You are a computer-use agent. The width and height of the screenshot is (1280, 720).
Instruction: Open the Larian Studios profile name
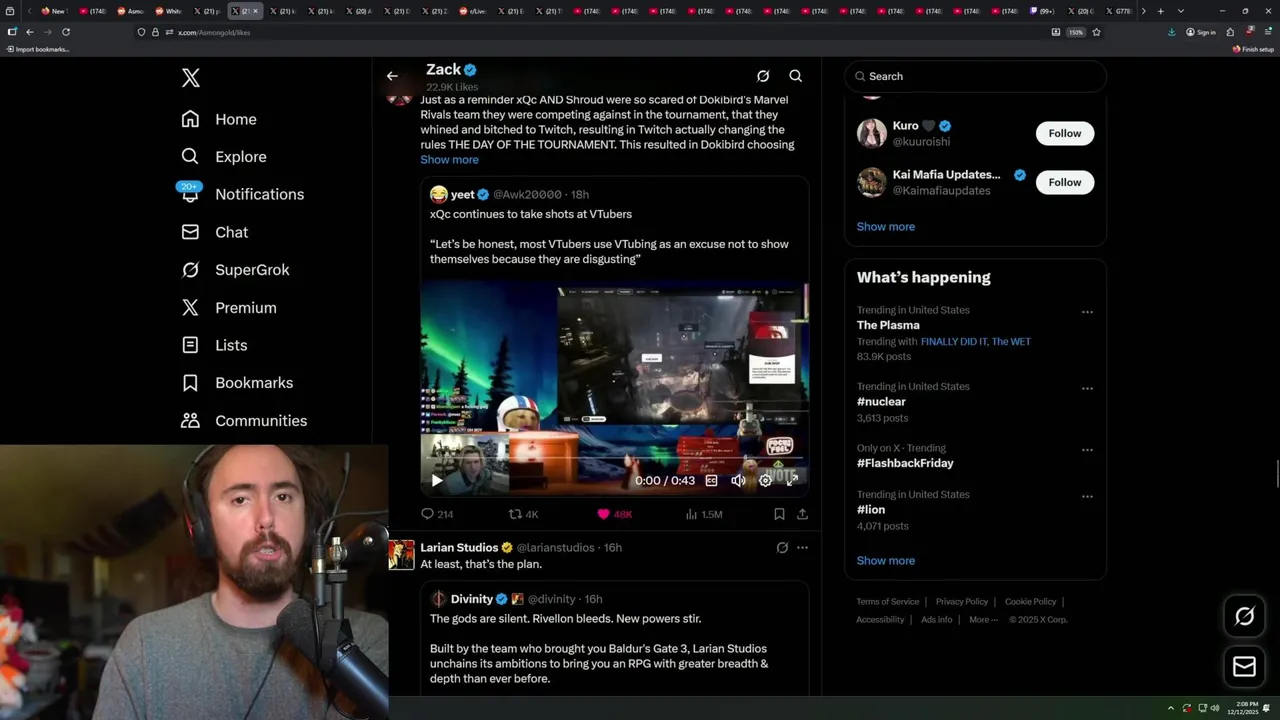[x=459, y=548]
